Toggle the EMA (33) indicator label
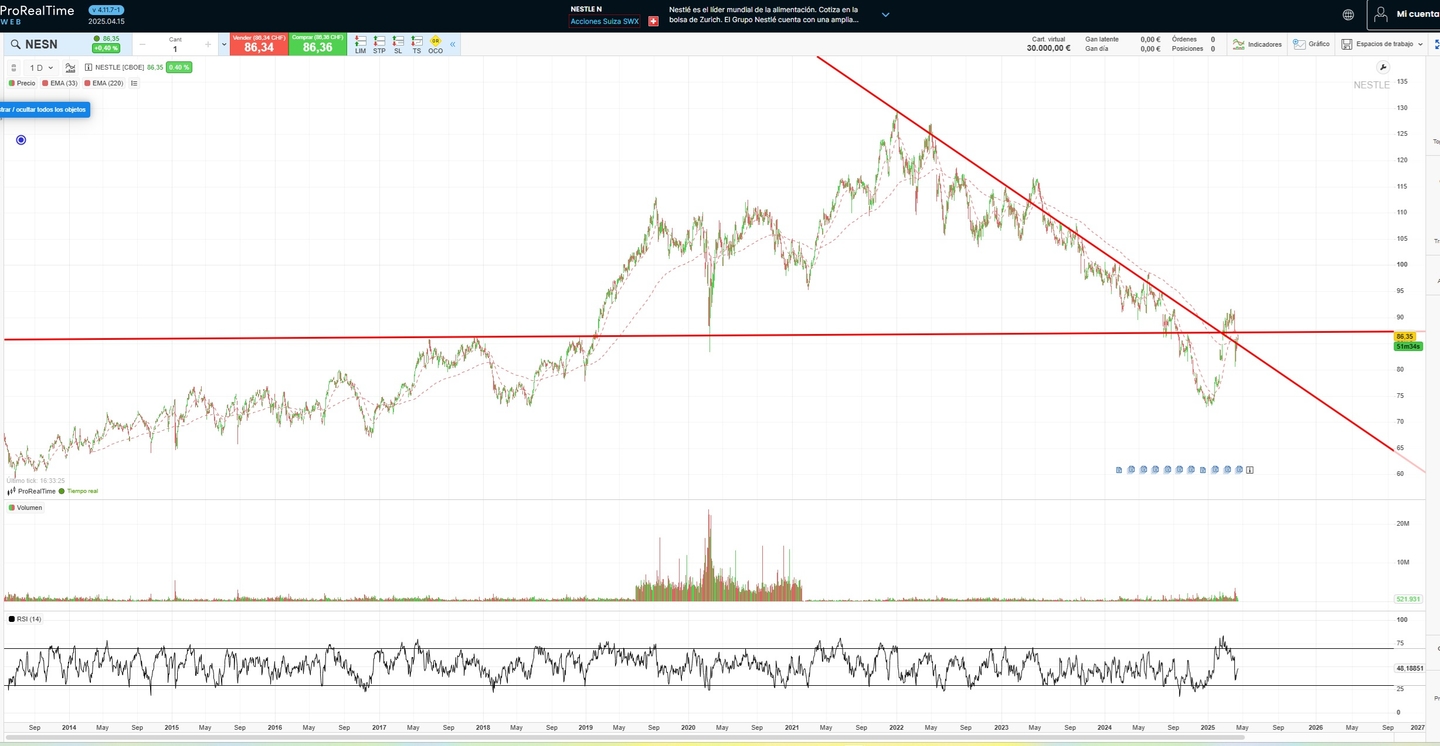Image resolution: width=1440 pixels, height=746 pixels. tap(61, 83)
